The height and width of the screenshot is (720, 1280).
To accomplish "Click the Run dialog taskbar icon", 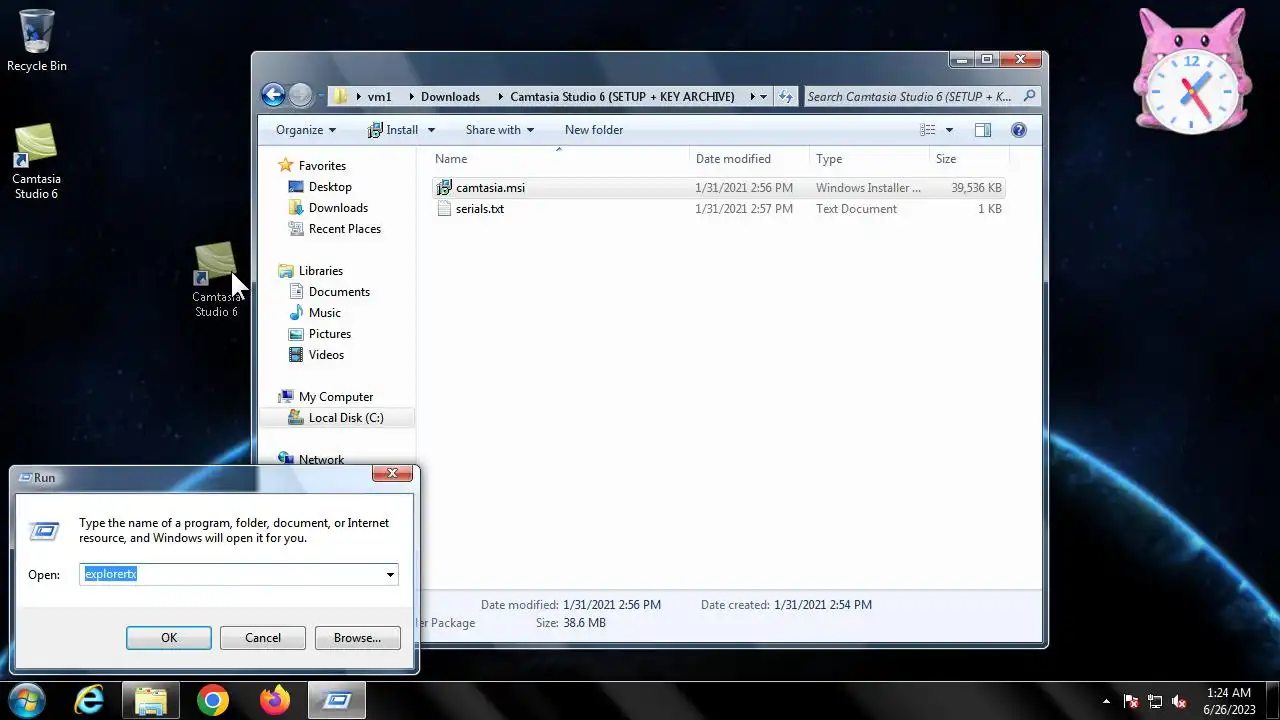I will coord(337,700).
